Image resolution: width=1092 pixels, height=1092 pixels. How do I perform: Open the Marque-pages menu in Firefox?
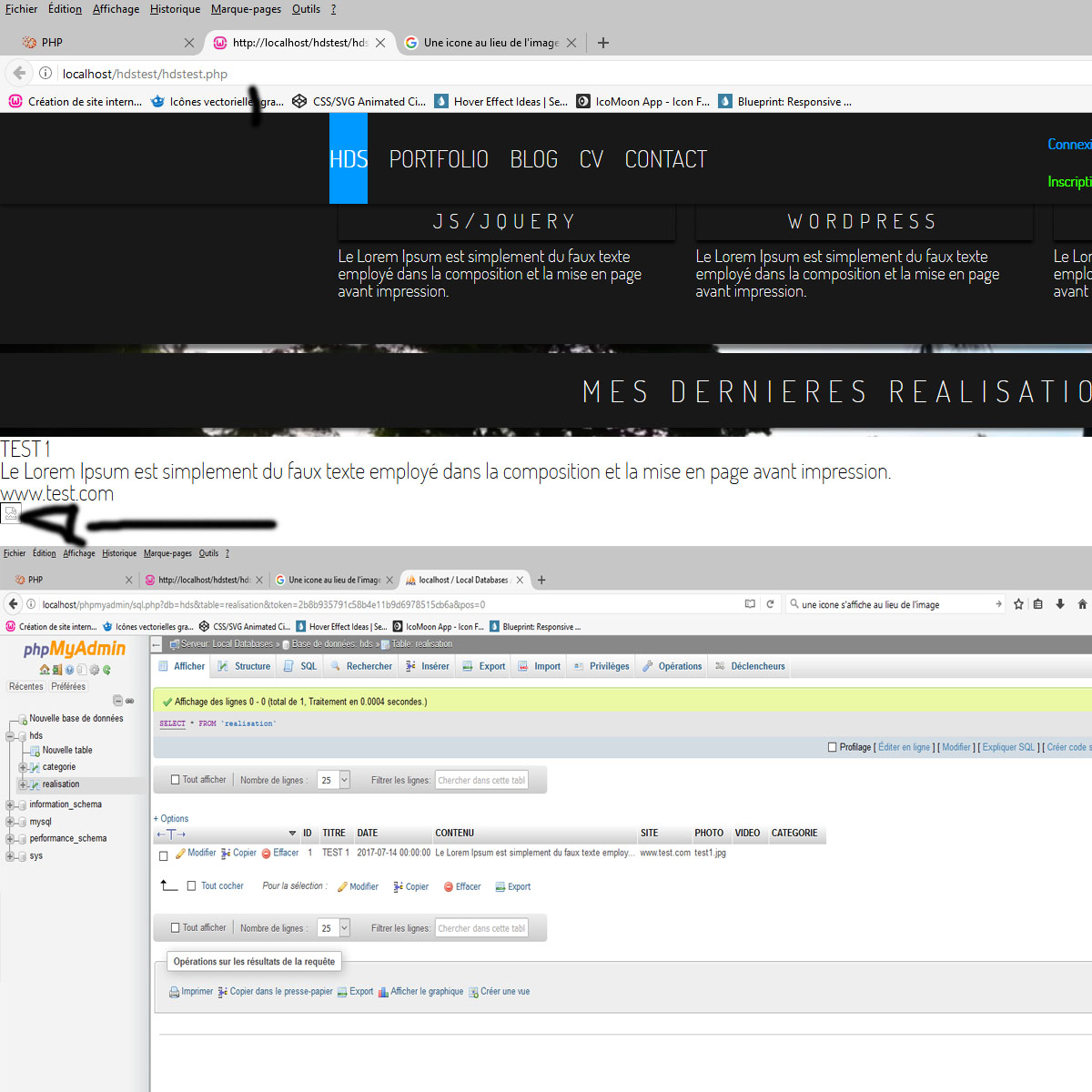click(x=246, y=8)
